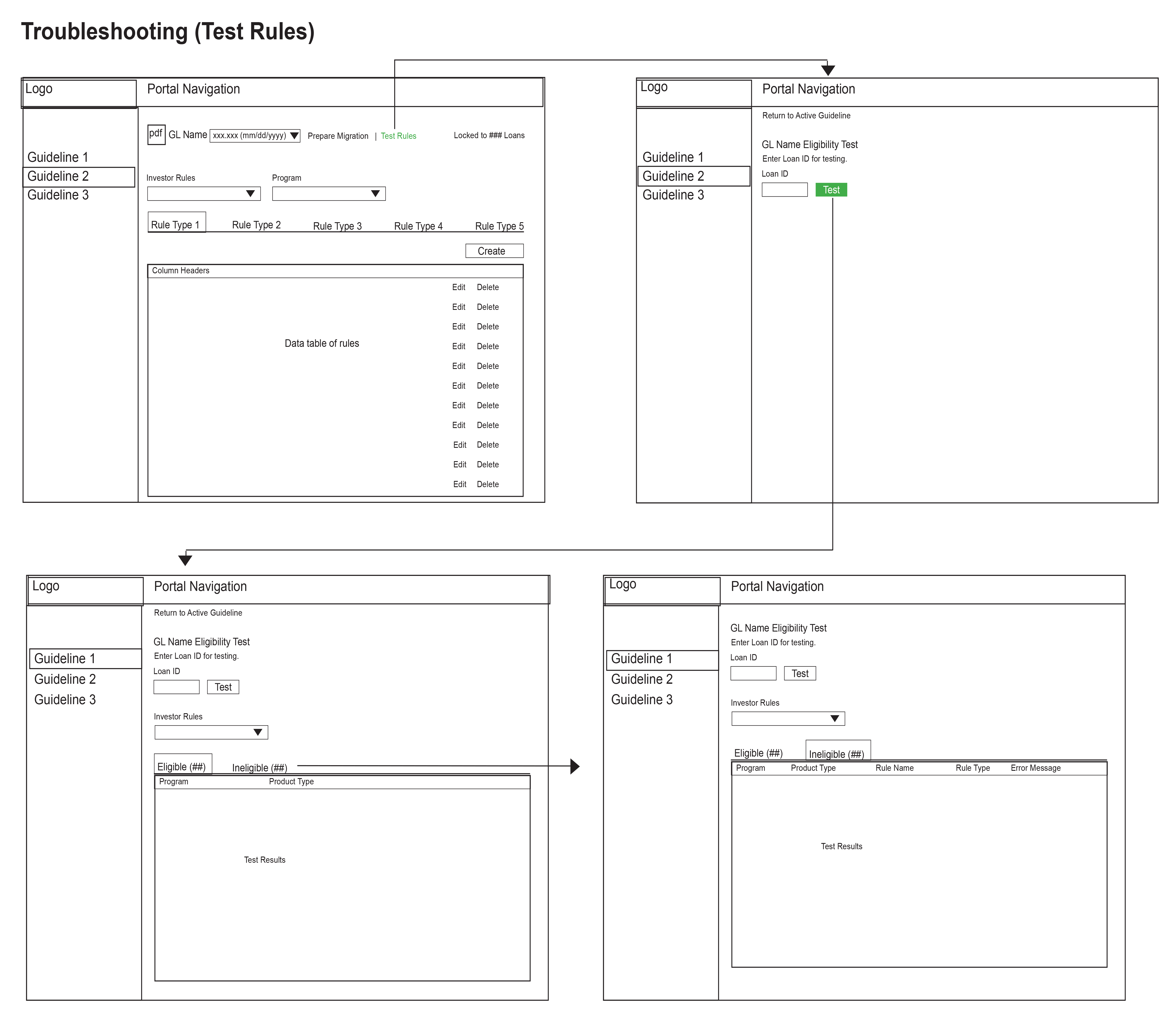Open the GL Name xxx.xxx (mm/dd/yyyy) dropdown

[255, 136]
